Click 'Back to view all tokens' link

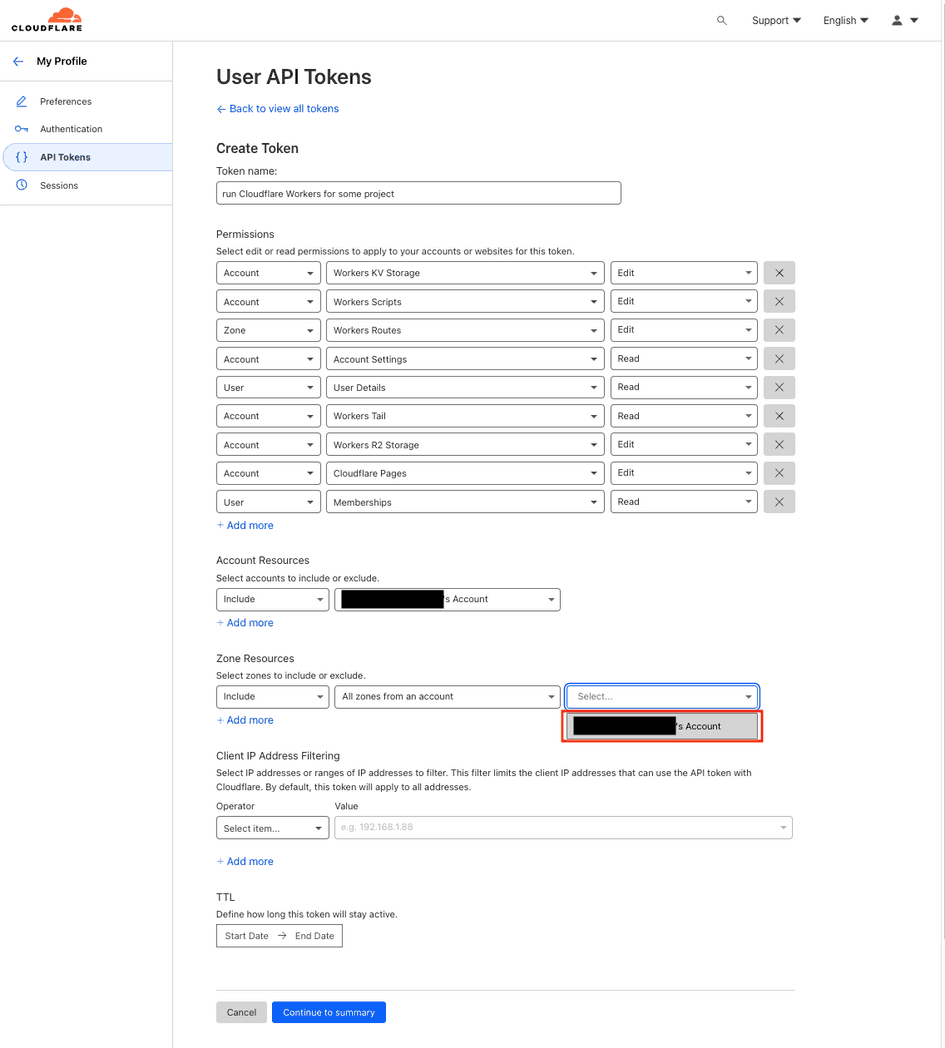277,108
